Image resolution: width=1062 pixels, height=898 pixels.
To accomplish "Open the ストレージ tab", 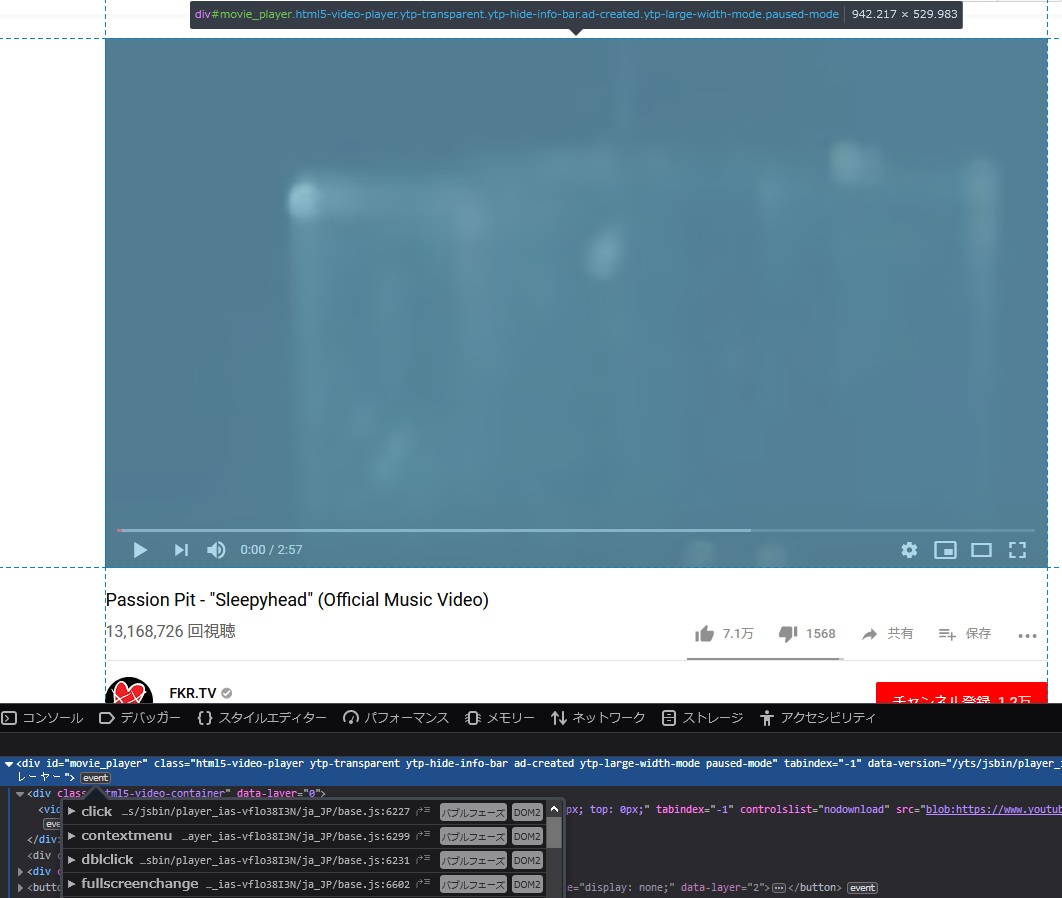I will (702, 718).
